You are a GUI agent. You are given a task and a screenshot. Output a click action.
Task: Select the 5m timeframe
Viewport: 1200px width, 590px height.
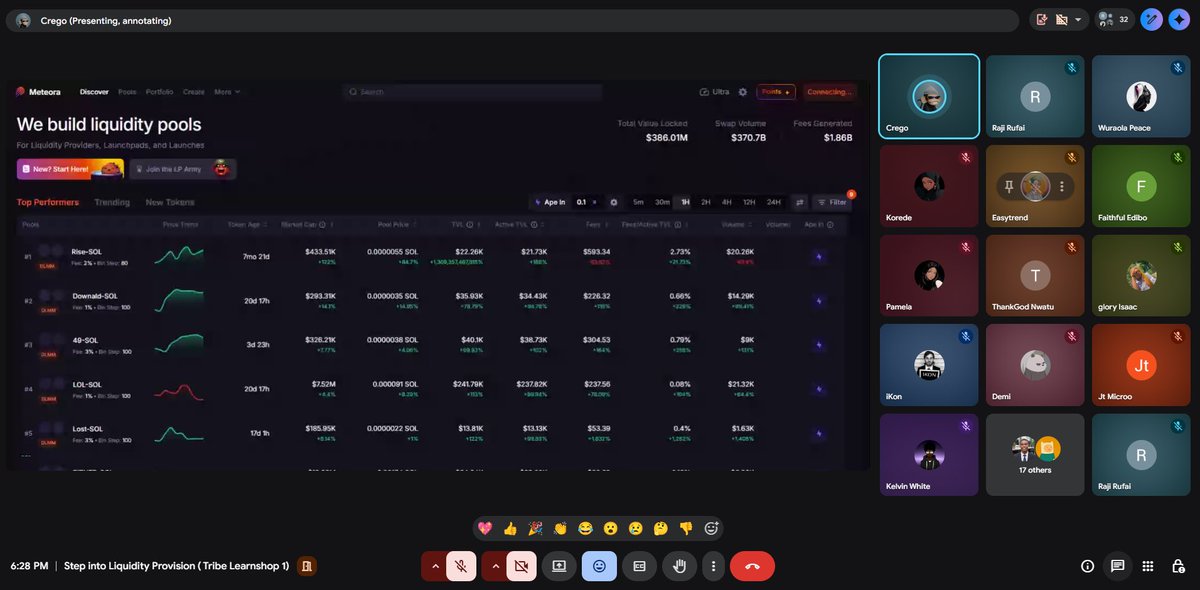(x=638, y=202)
